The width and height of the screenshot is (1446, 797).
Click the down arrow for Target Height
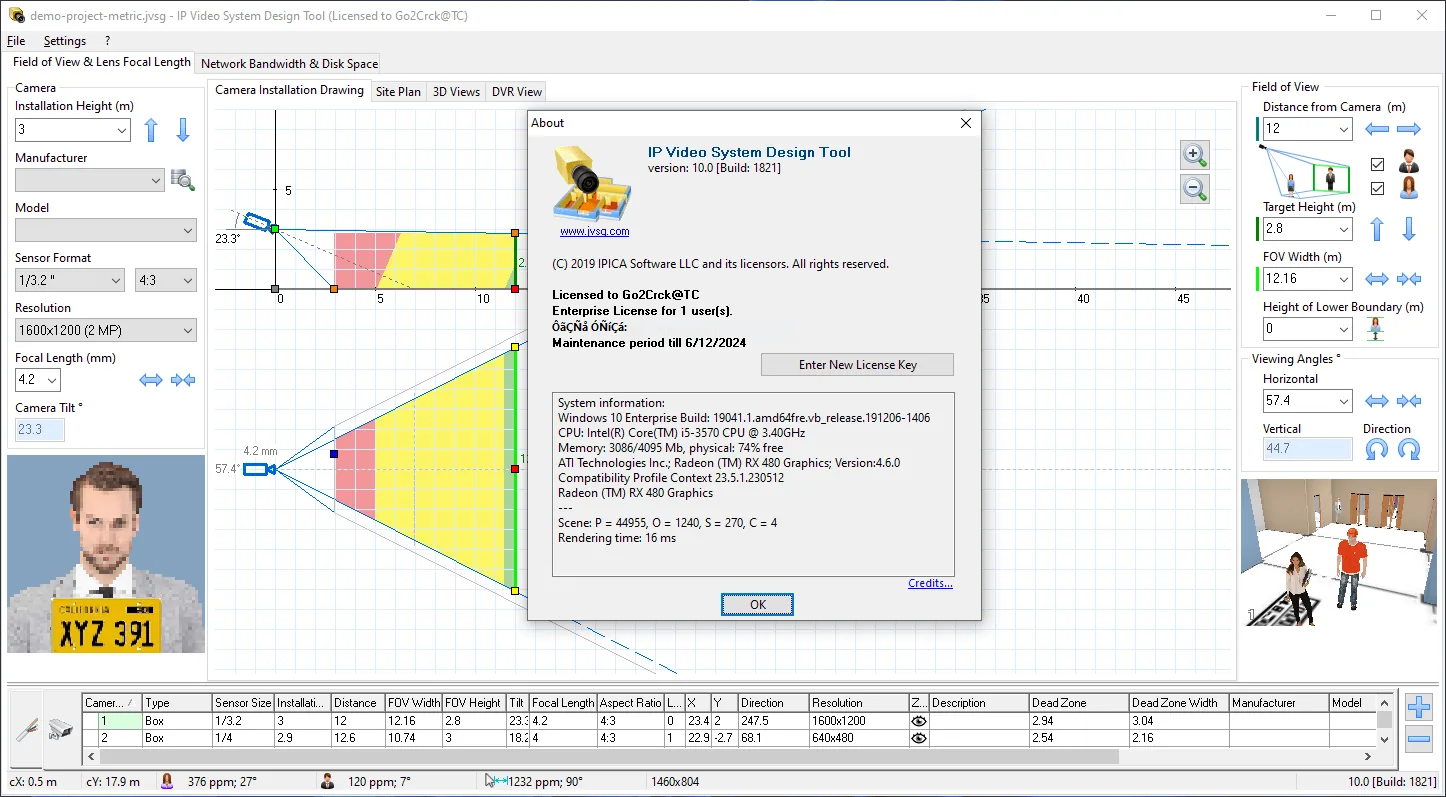(1409, 229)
